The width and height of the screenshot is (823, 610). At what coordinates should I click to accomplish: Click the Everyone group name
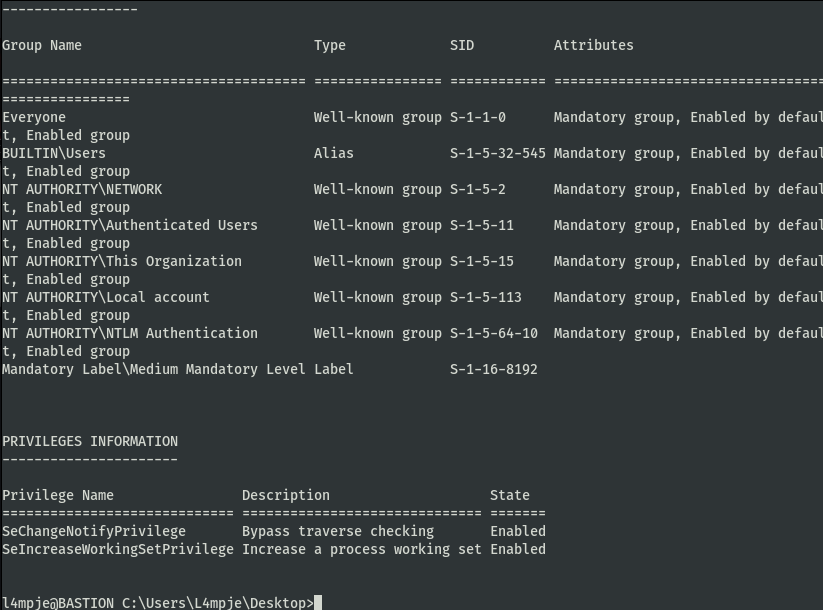click(x=34, y=118)
